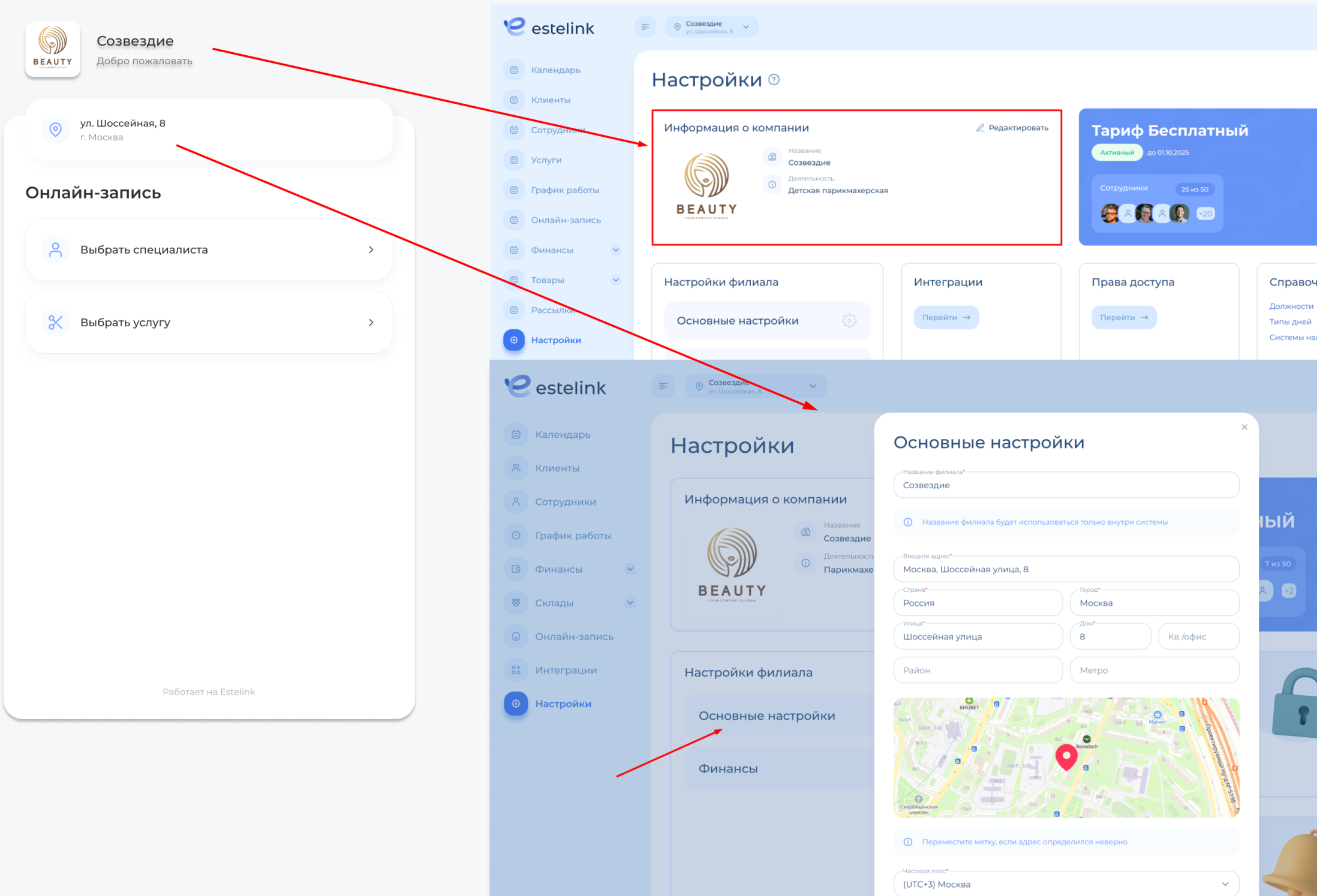This screenshot has width=1317, height=896.
Task: Select the Настройки gear icon in upper sidebar
Action: (x=514, y=340)
